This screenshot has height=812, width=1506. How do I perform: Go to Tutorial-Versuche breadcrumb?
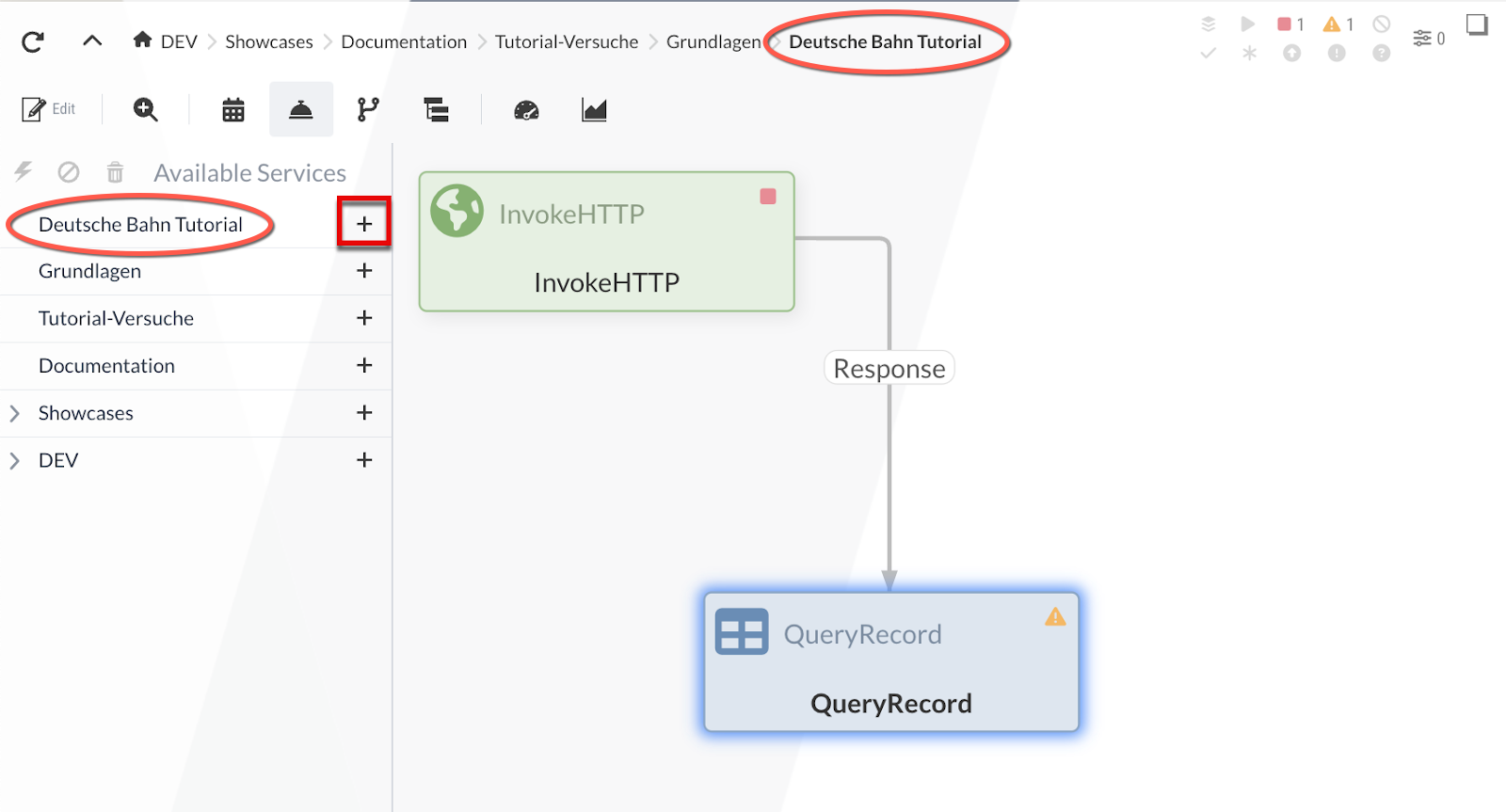point(566,41)
